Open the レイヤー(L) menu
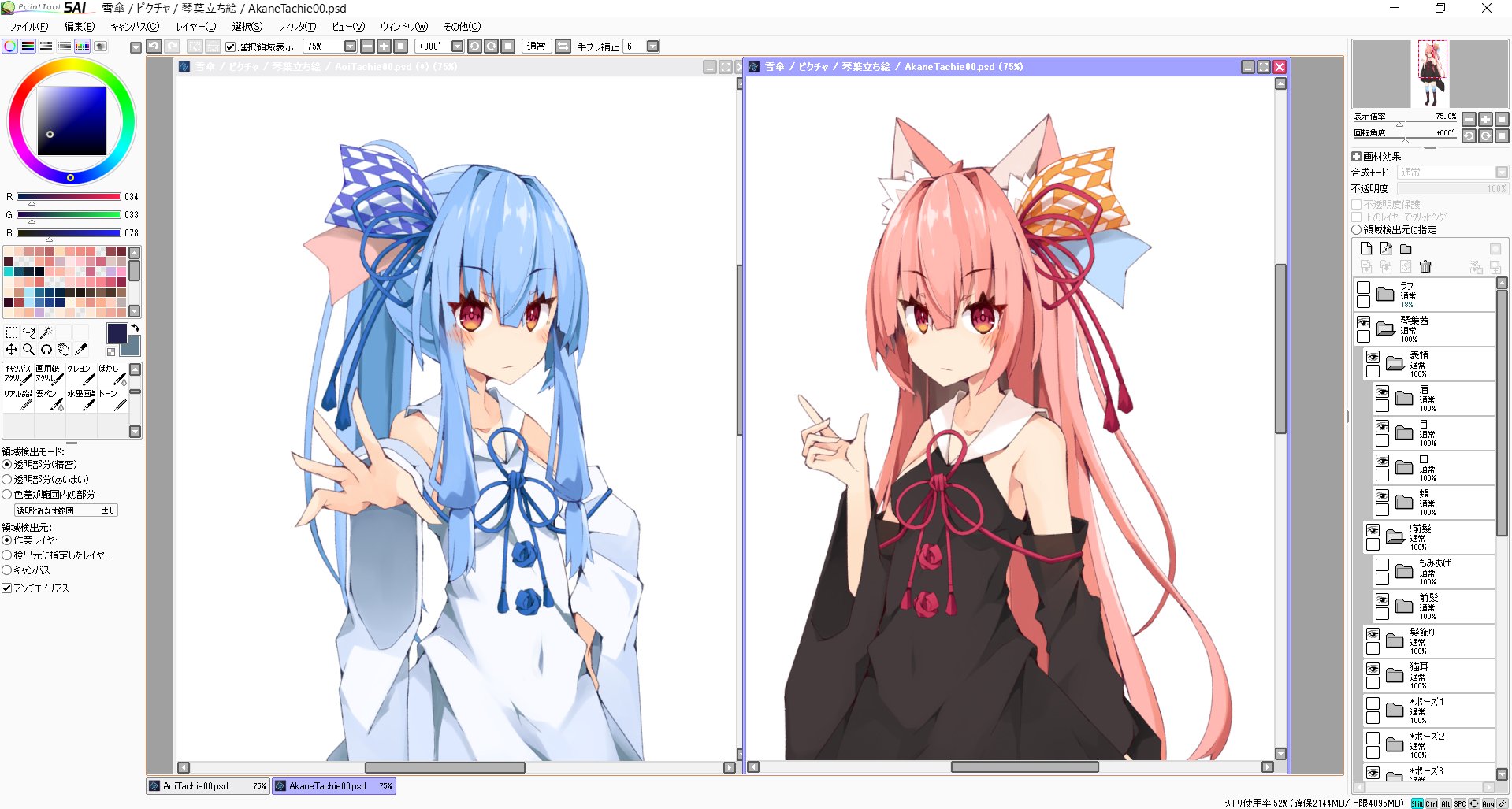The image size is (1512, 809). coord(195,27)
